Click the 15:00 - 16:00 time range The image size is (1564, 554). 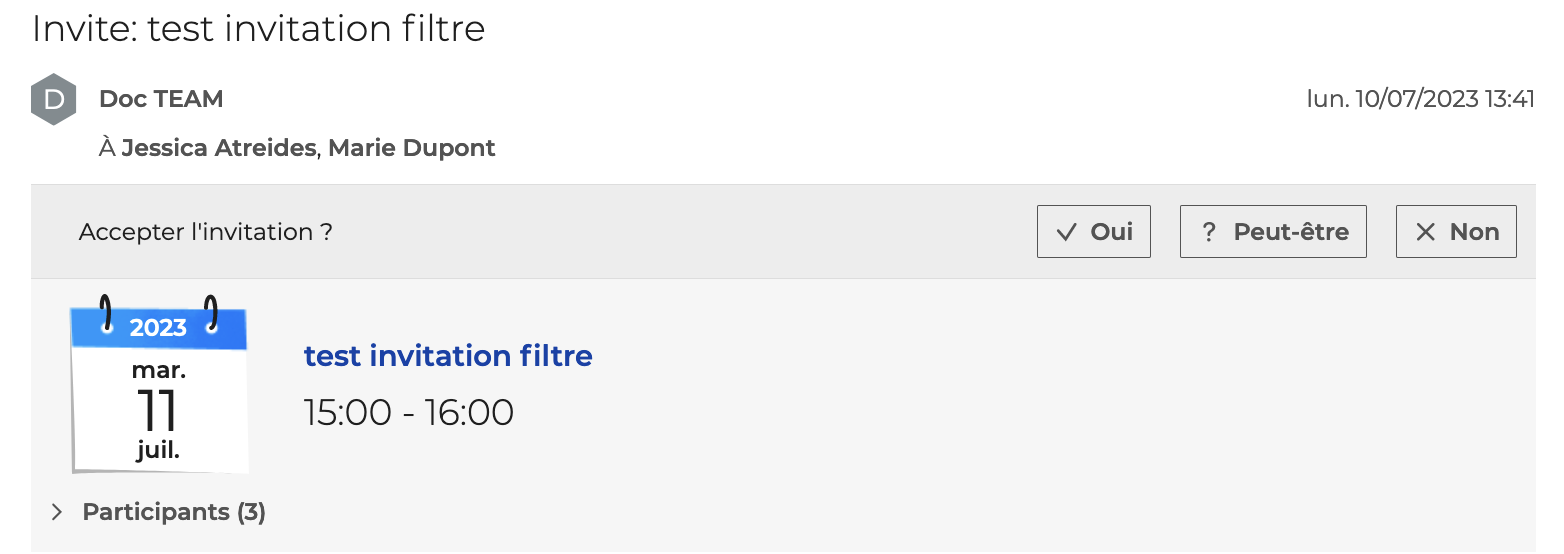click(409, 412)
